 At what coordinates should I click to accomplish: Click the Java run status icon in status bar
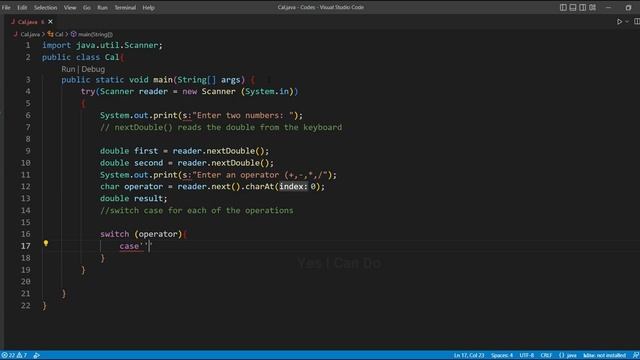37,356
